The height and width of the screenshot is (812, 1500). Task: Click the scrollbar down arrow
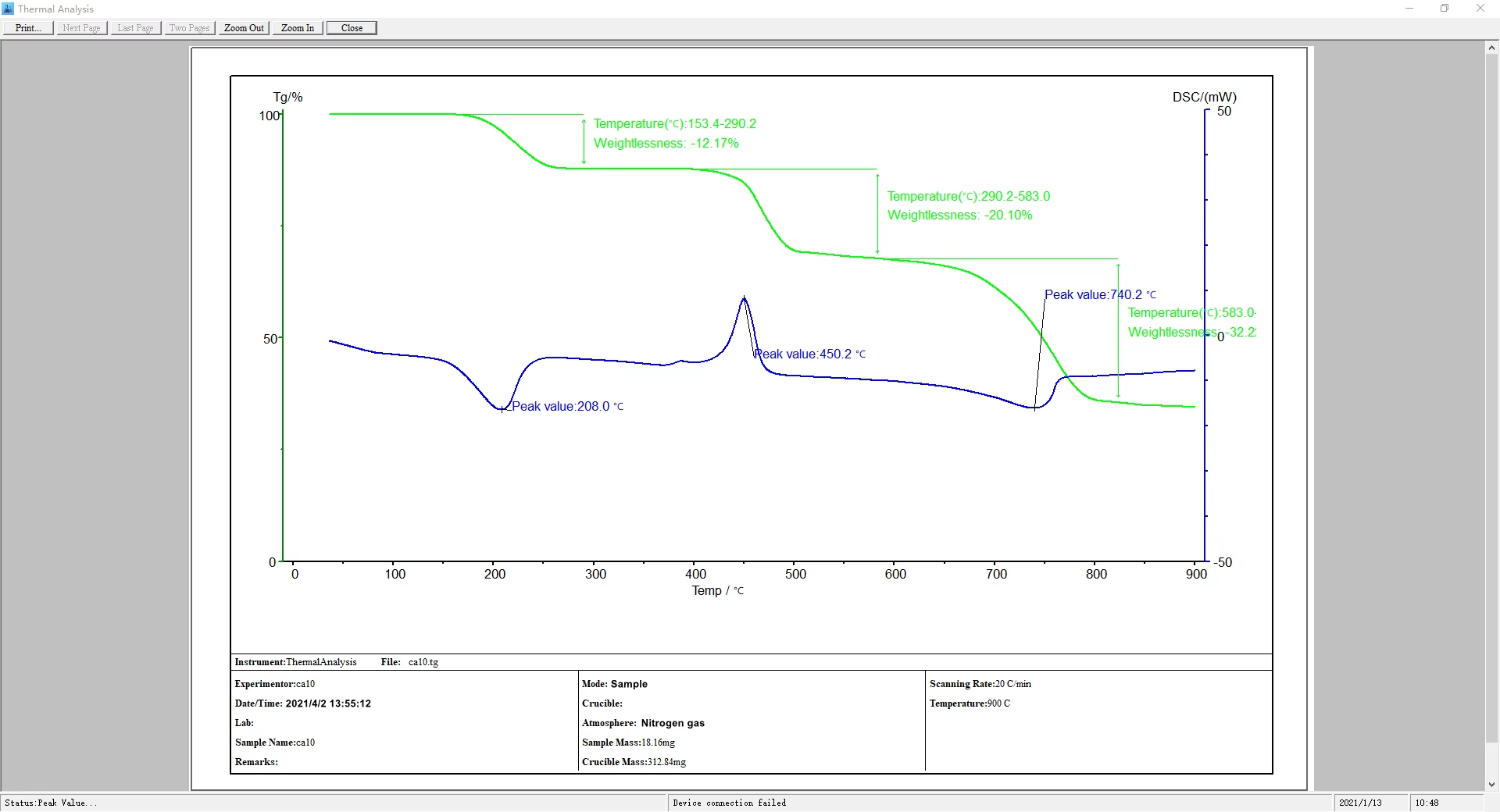click(1491, 785)
